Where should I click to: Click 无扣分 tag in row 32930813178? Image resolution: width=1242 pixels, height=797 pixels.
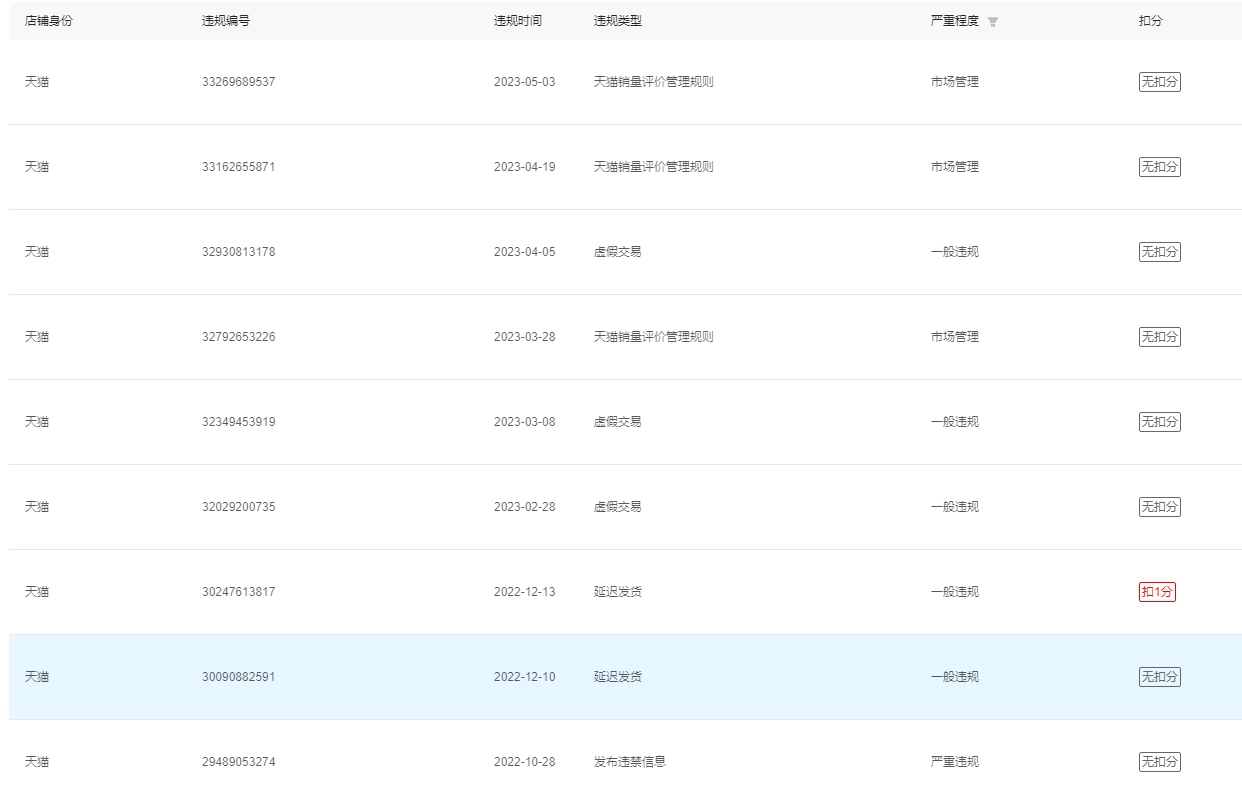[1160, 252]
